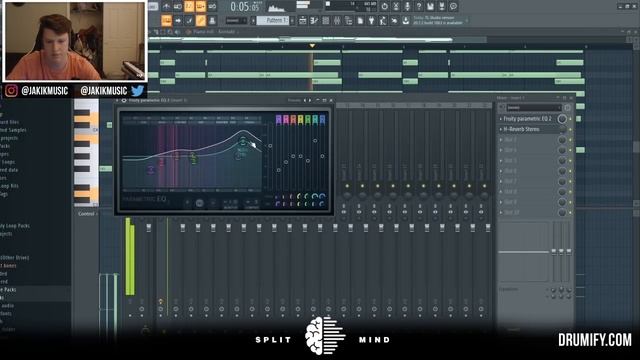Toggle the metronome icon in top toolbar
The width and height of the screenshot is (640, 360).
pos(166,7)
